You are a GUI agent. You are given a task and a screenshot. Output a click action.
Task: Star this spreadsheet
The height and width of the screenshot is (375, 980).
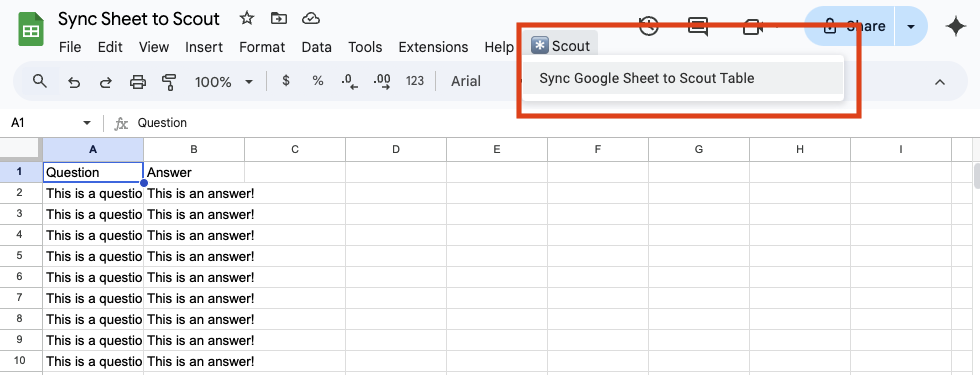tap(247, 19)
